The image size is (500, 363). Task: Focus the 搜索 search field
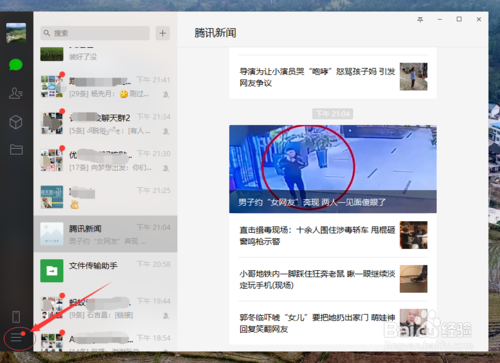click(95, 33)
